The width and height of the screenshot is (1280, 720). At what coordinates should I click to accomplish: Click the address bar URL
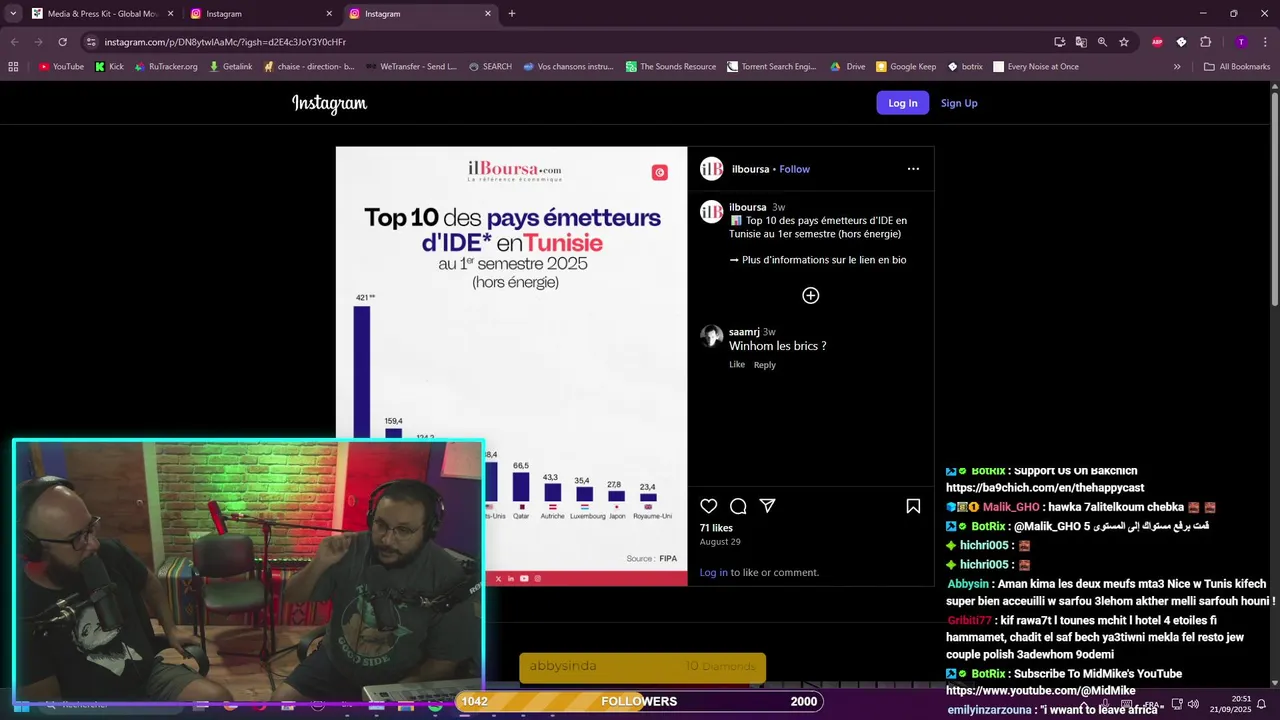tap(225, 42)
